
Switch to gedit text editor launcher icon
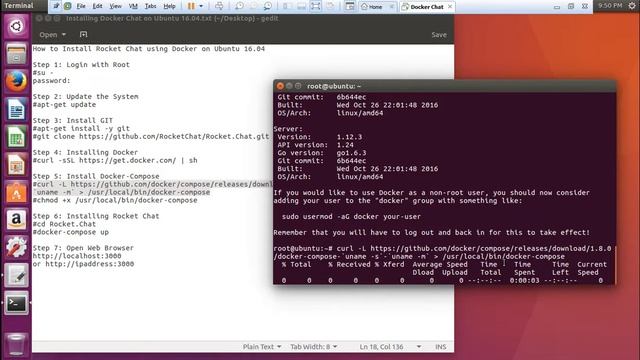click(16, 276)
